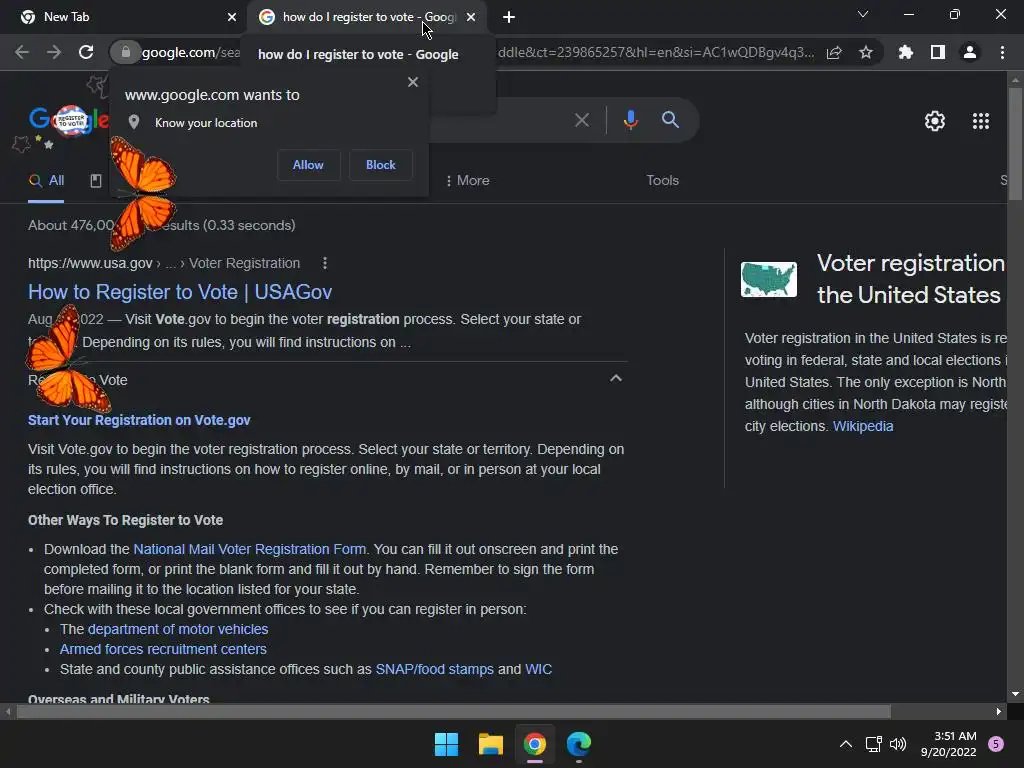Switch to the New Tab tab
This screenshot has height=768, width=1024.
tap(124, 17)
